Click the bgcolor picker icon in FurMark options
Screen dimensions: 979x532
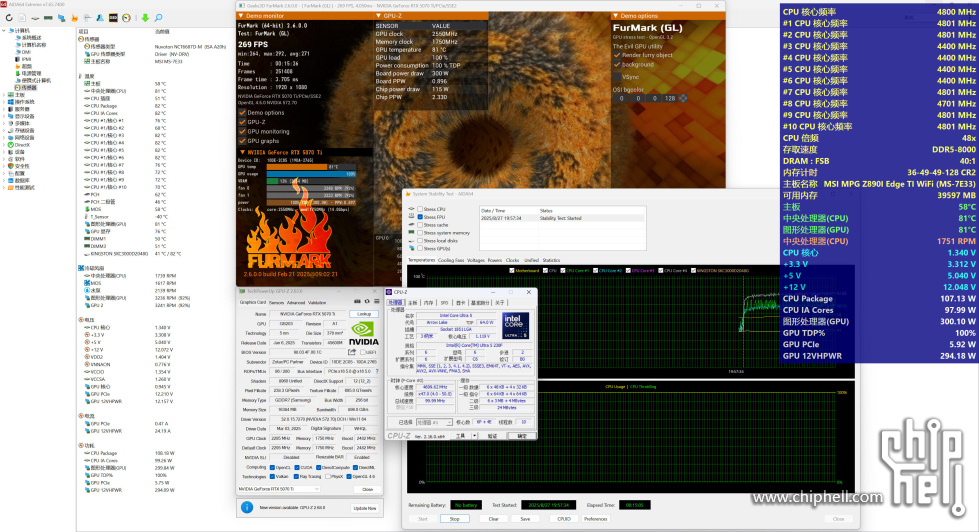pyautogui.click(x=683, y=98)
